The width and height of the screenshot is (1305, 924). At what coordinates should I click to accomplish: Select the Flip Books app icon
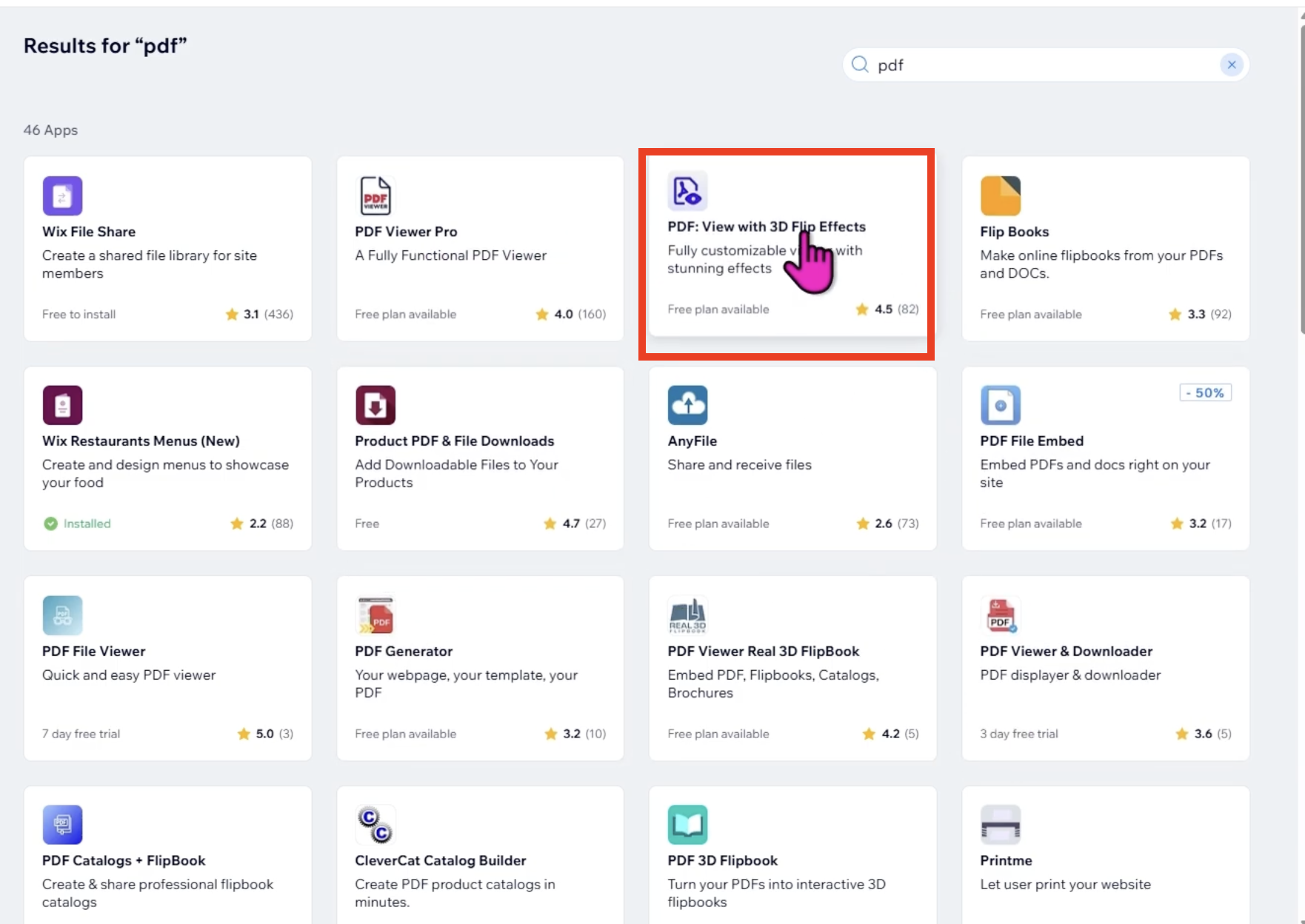coord(1000,195)
